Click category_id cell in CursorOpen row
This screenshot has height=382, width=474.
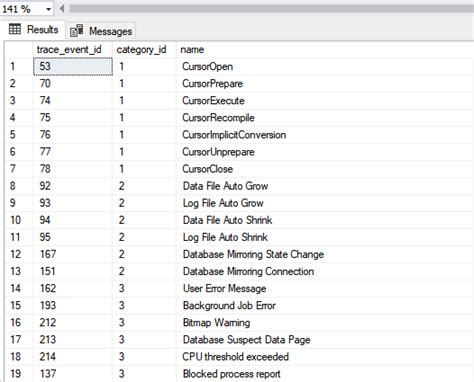(x=144, y=66)
